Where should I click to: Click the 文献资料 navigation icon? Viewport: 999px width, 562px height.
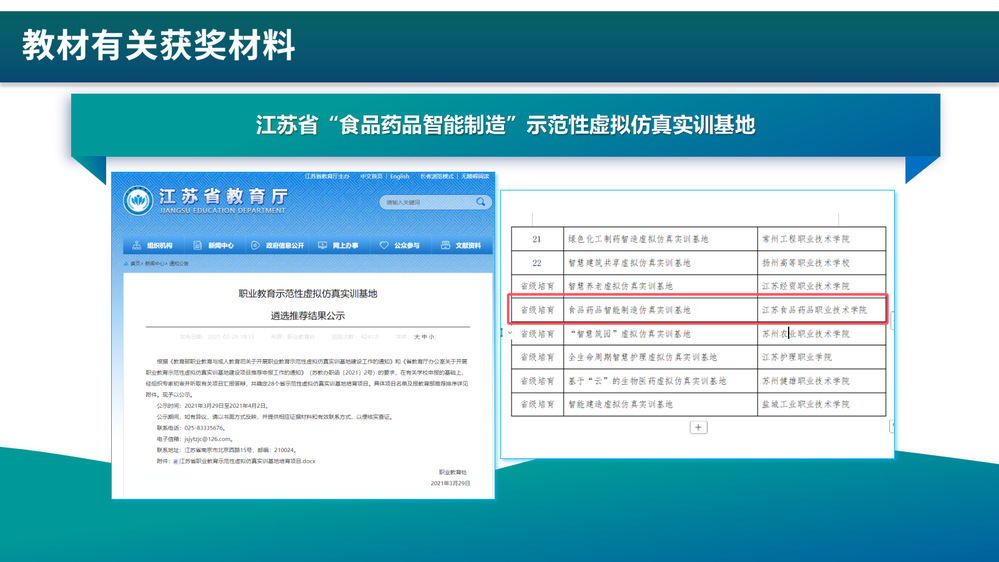(x=446, y=245)
